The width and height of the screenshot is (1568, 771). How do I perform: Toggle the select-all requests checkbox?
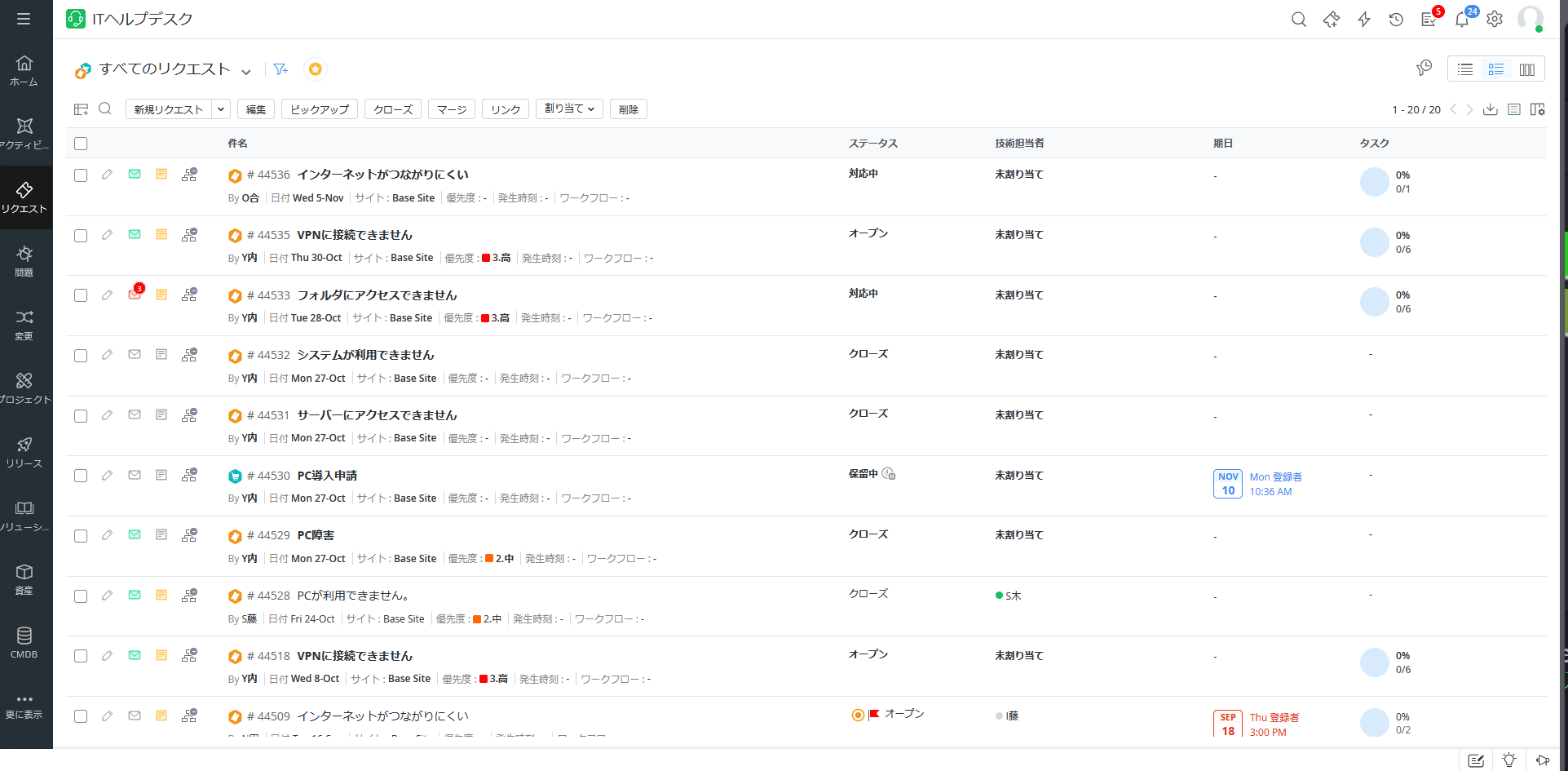[x=81, y=144]
